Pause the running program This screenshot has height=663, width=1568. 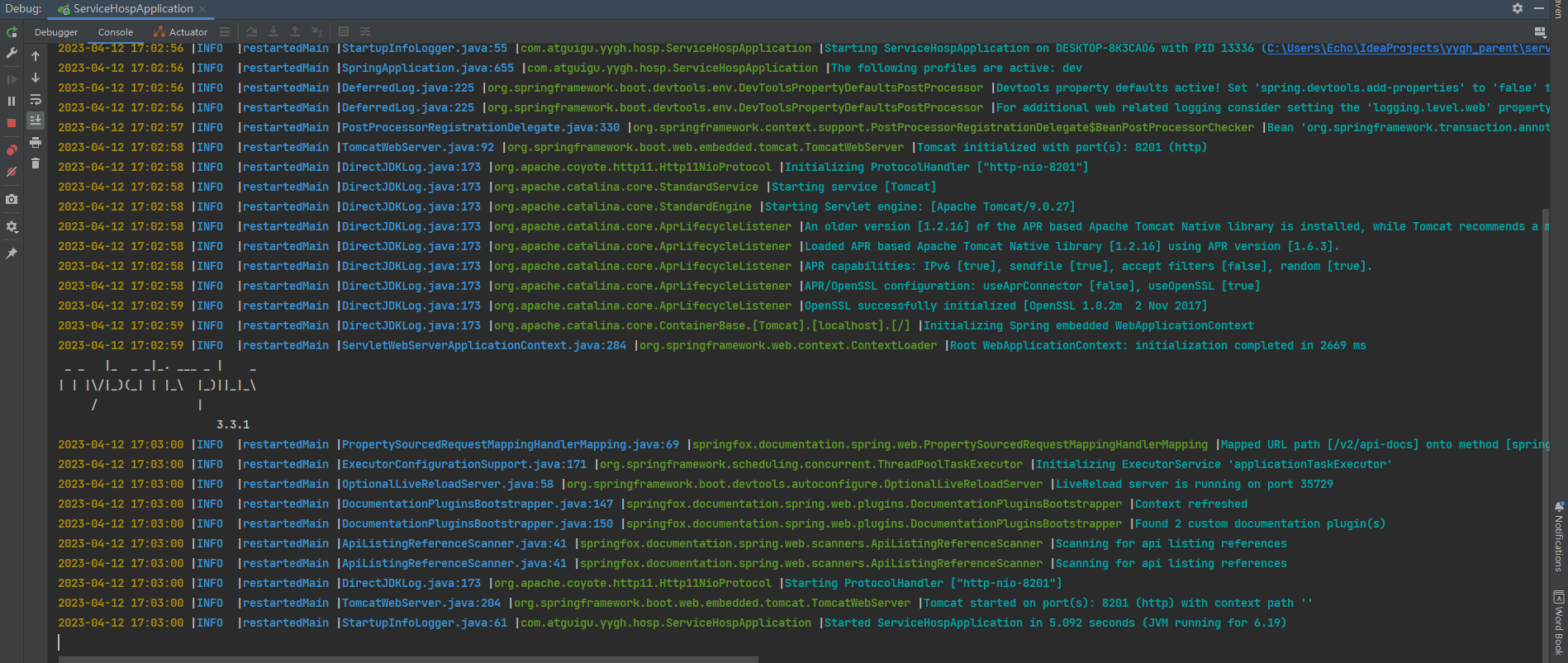(12, 101)
